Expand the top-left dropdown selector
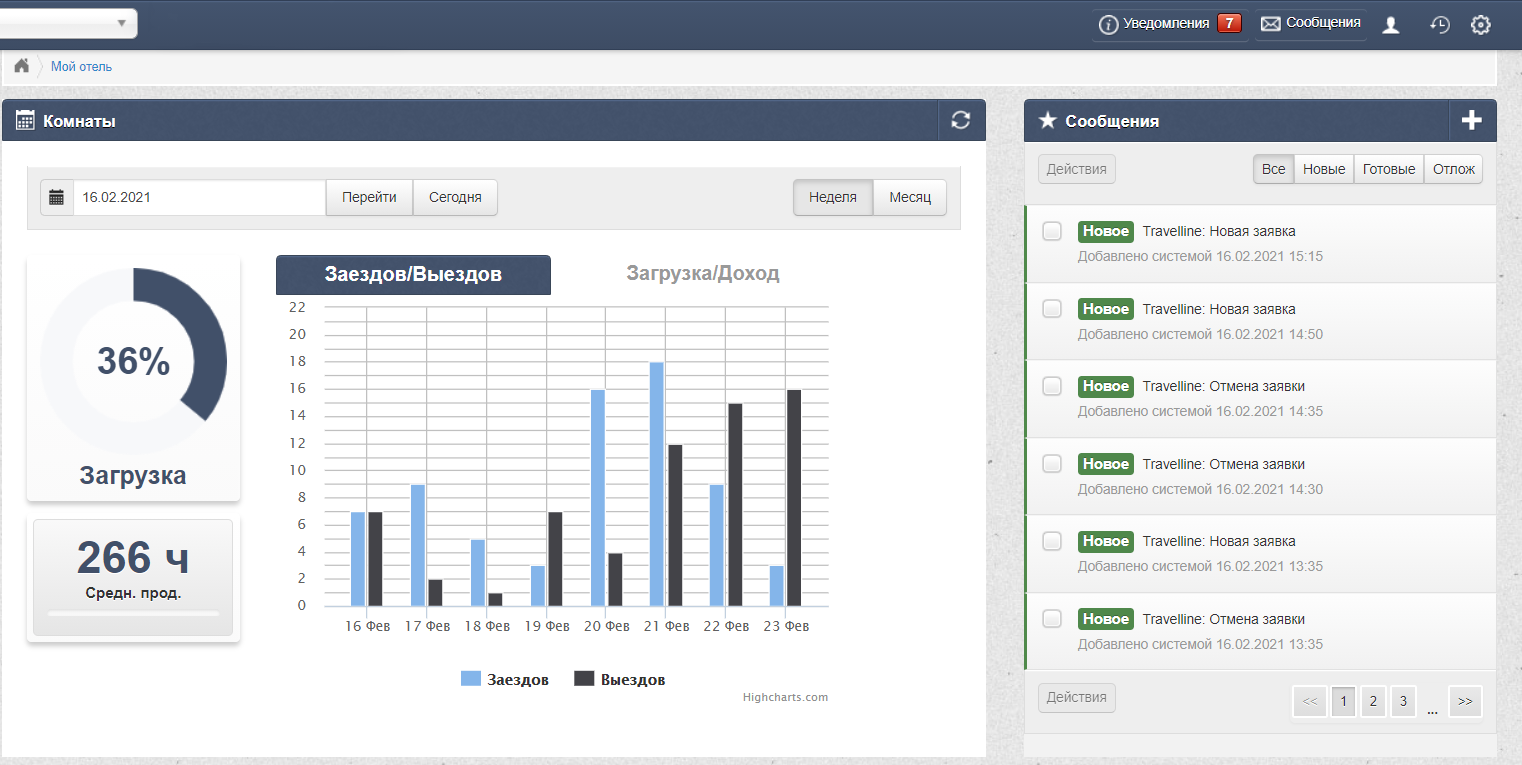This screenshot has height=765, width=1522. 67,23
